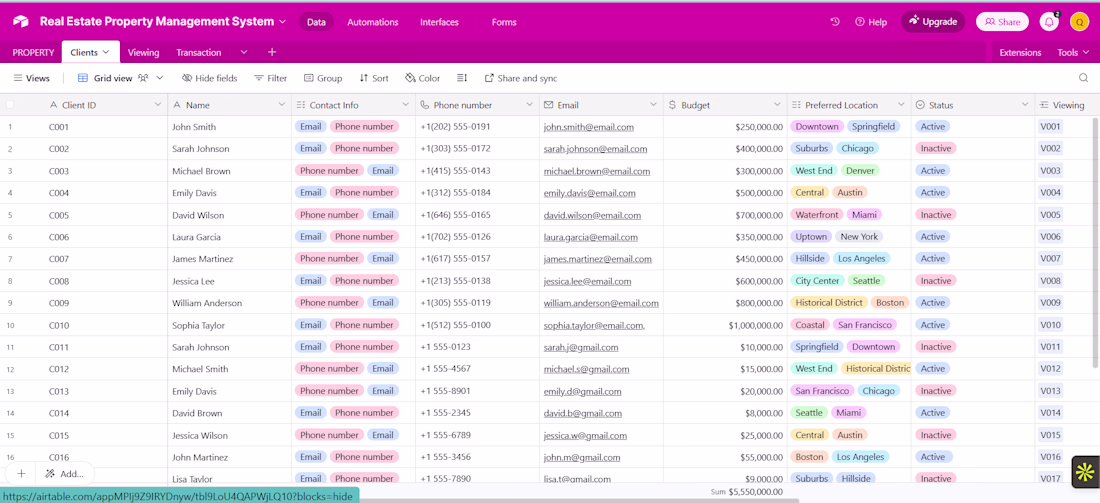Click the Help button
This screenshot has height=503, width=1100.
click(x=871, y=22)
